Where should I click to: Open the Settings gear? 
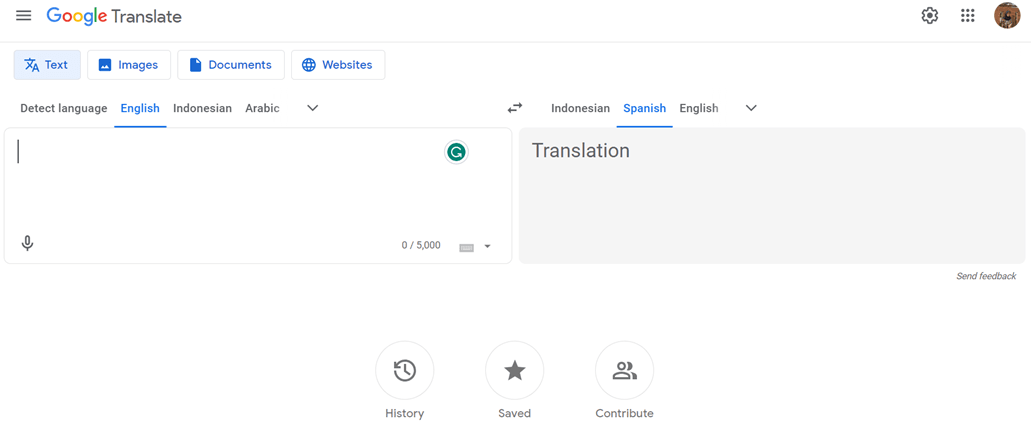[930, 16]
